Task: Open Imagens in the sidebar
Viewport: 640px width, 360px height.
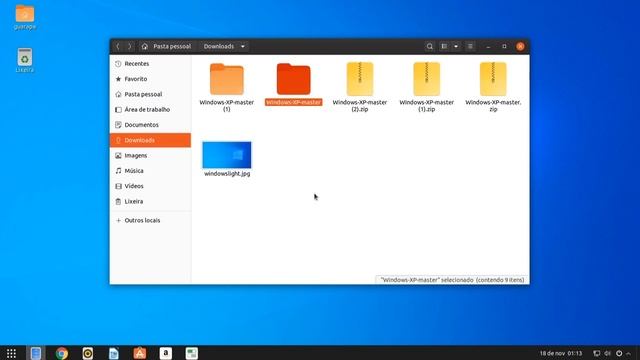Action: 150,156
